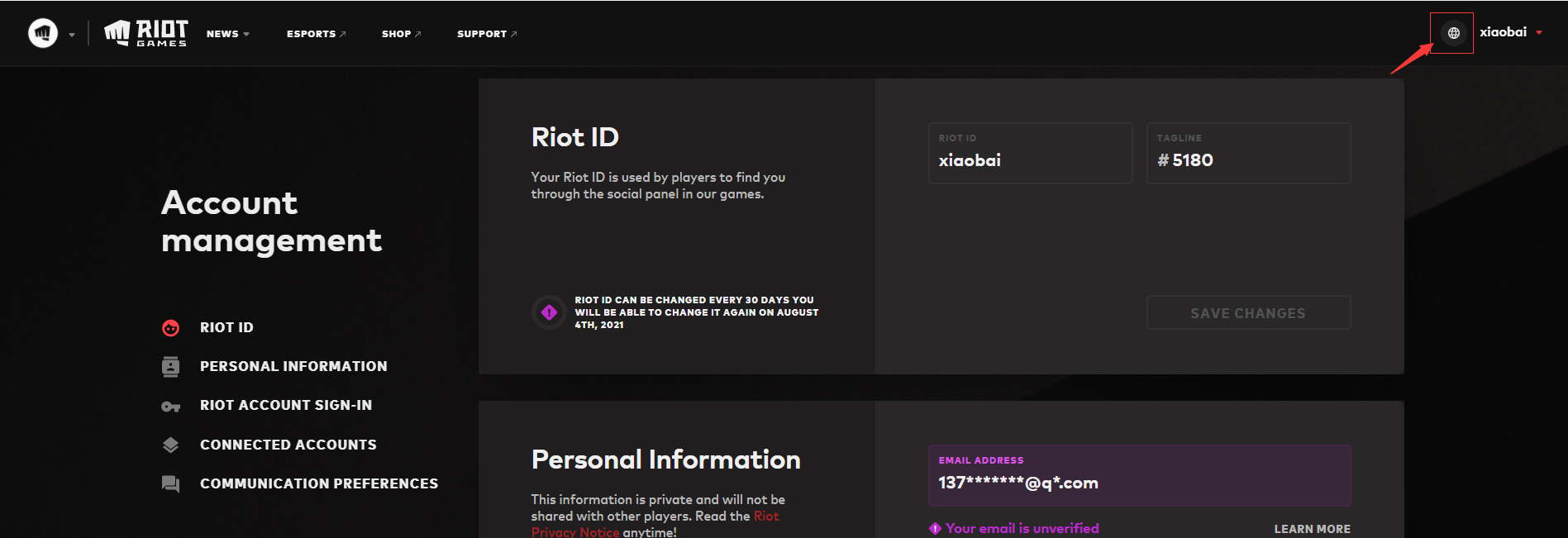Screen dimensions: 1568x538
Task: Click the purple diamond notice icon
Action: click(x=549, y=312)
